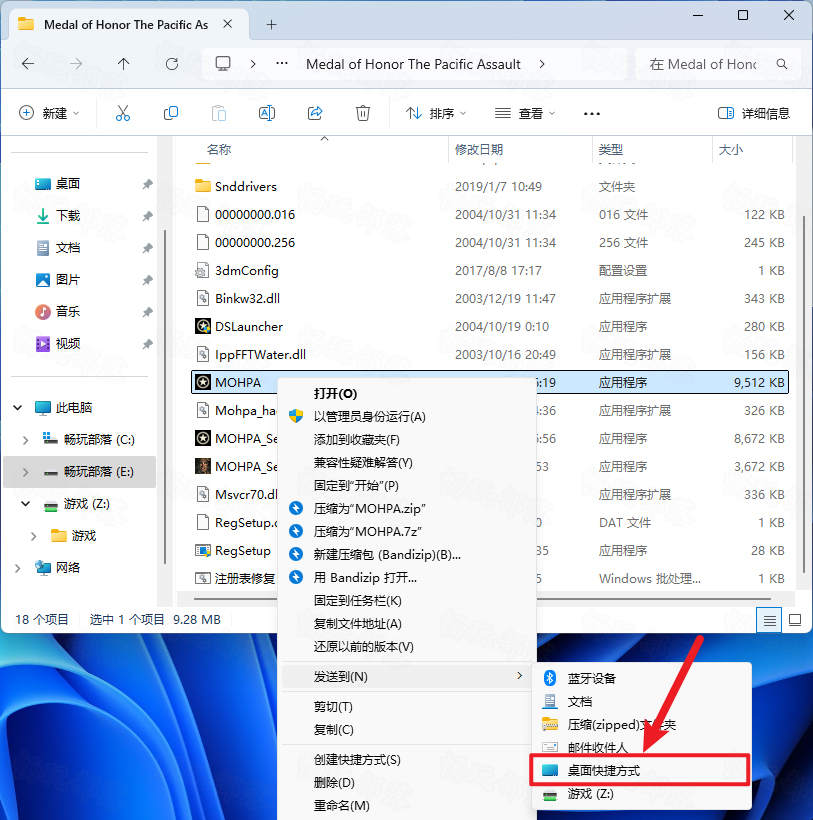
Task: Click the file list vertical scrollbar
Action: [x=804, y=392]
